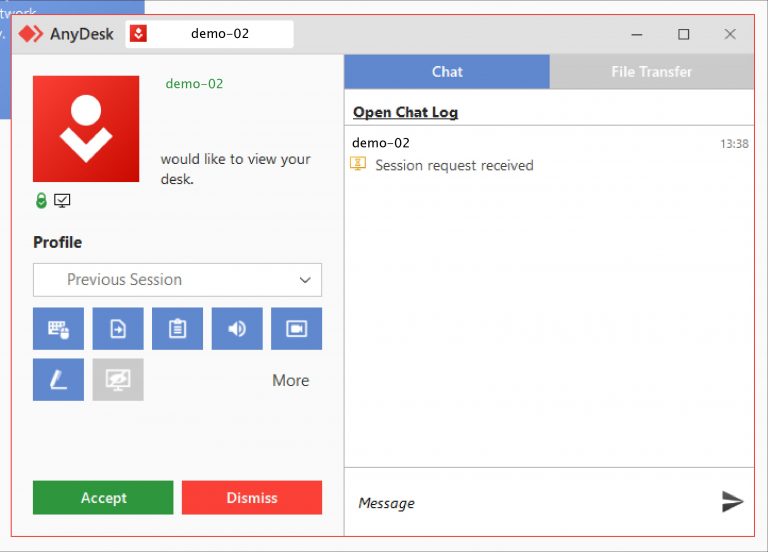Open Chat Log link
The image size is (768, 552).
tap(406, 112)
